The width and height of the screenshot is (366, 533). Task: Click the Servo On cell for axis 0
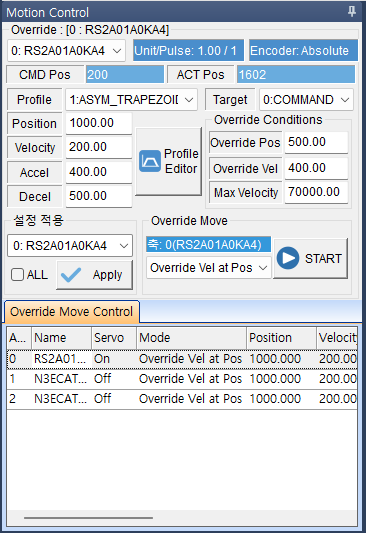tap(114, 359)
